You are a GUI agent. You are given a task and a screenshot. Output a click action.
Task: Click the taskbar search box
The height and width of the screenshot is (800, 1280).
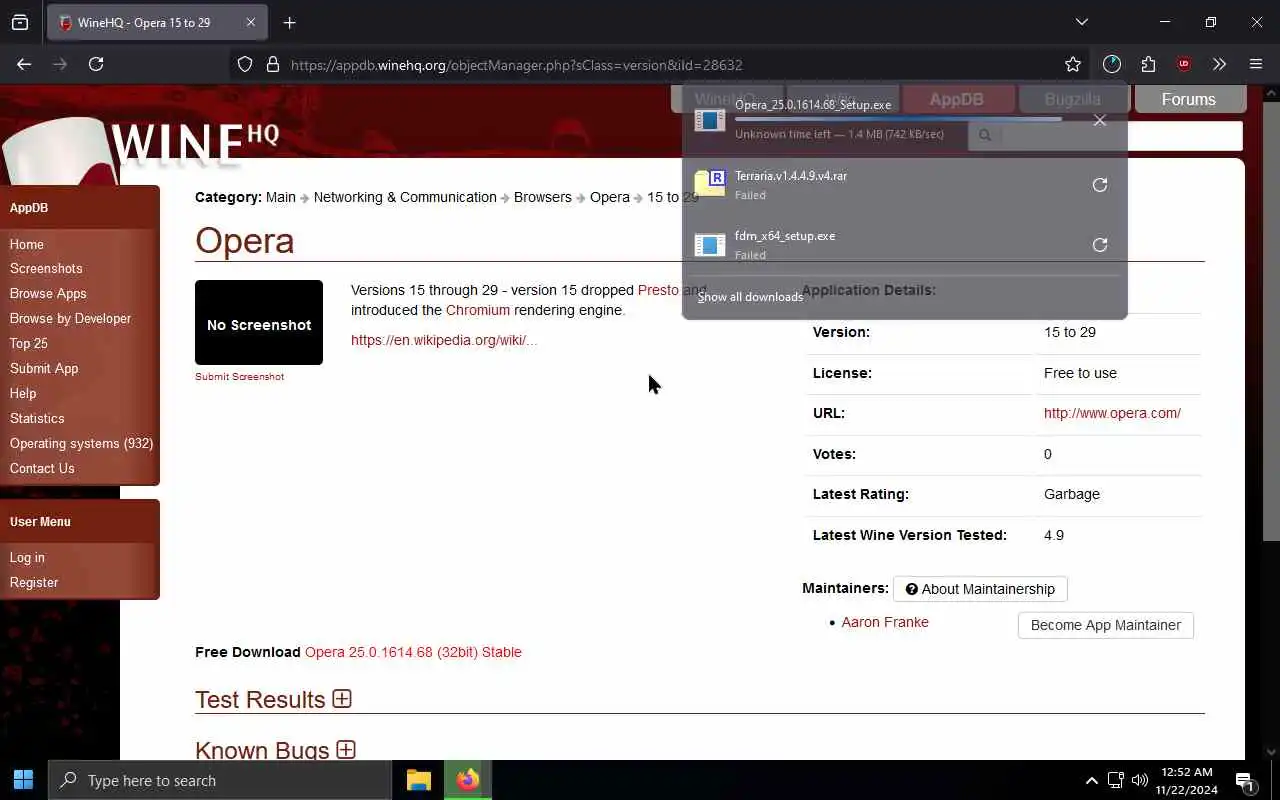pos(220,780)
